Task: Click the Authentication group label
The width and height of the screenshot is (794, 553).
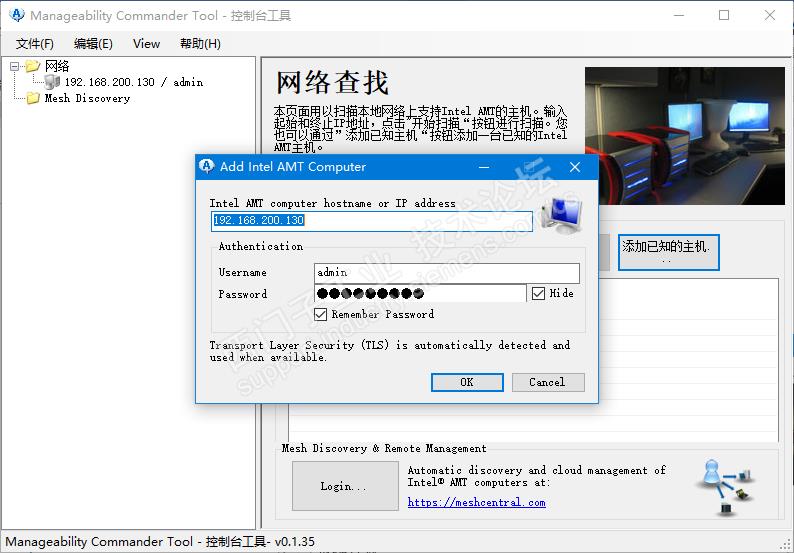Action: (261, 246)
